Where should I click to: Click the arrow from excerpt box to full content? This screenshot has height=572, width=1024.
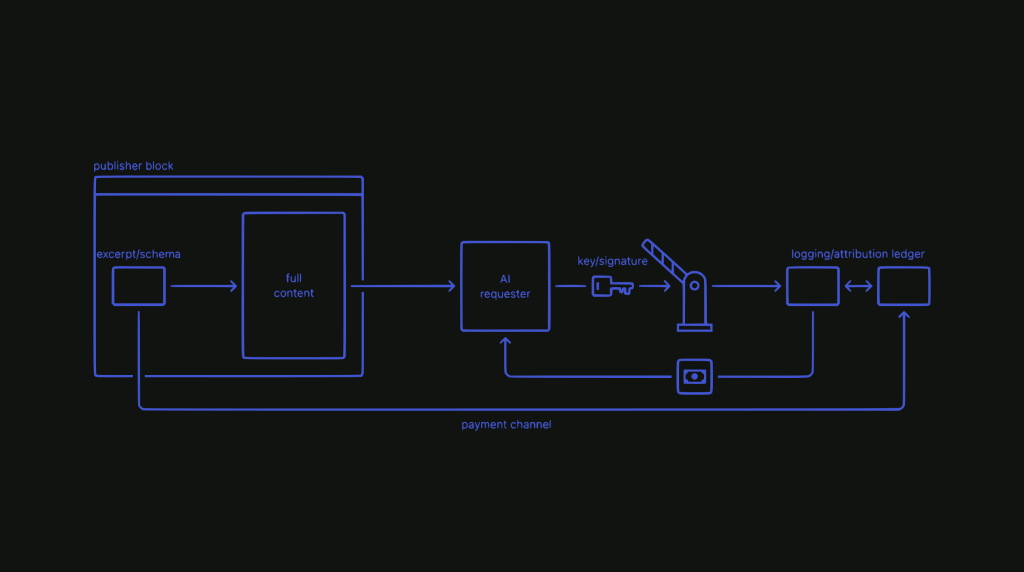(x=204, y=287)
